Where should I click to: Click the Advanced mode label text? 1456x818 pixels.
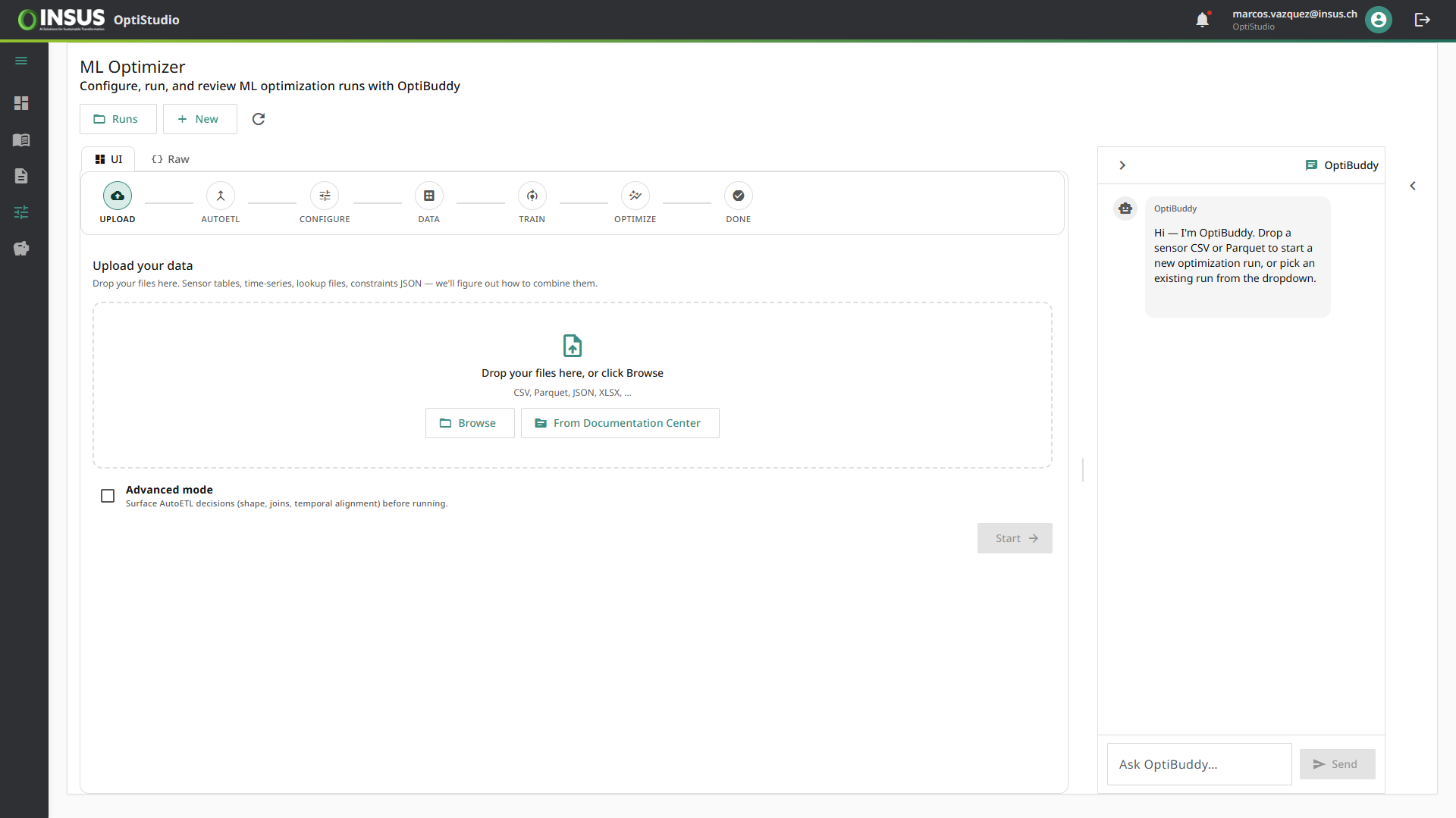[169, 490]
